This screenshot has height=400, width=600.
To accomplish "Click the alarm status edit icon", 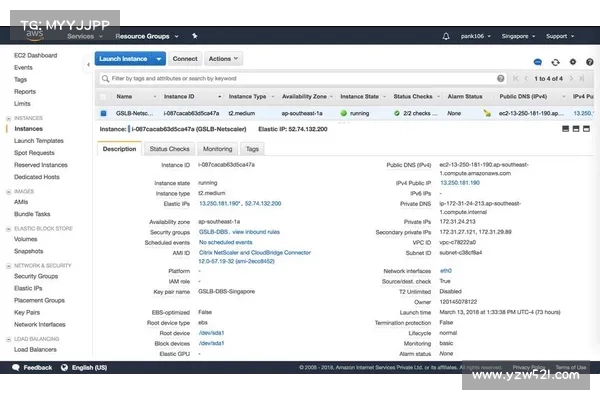I will 487,113.
